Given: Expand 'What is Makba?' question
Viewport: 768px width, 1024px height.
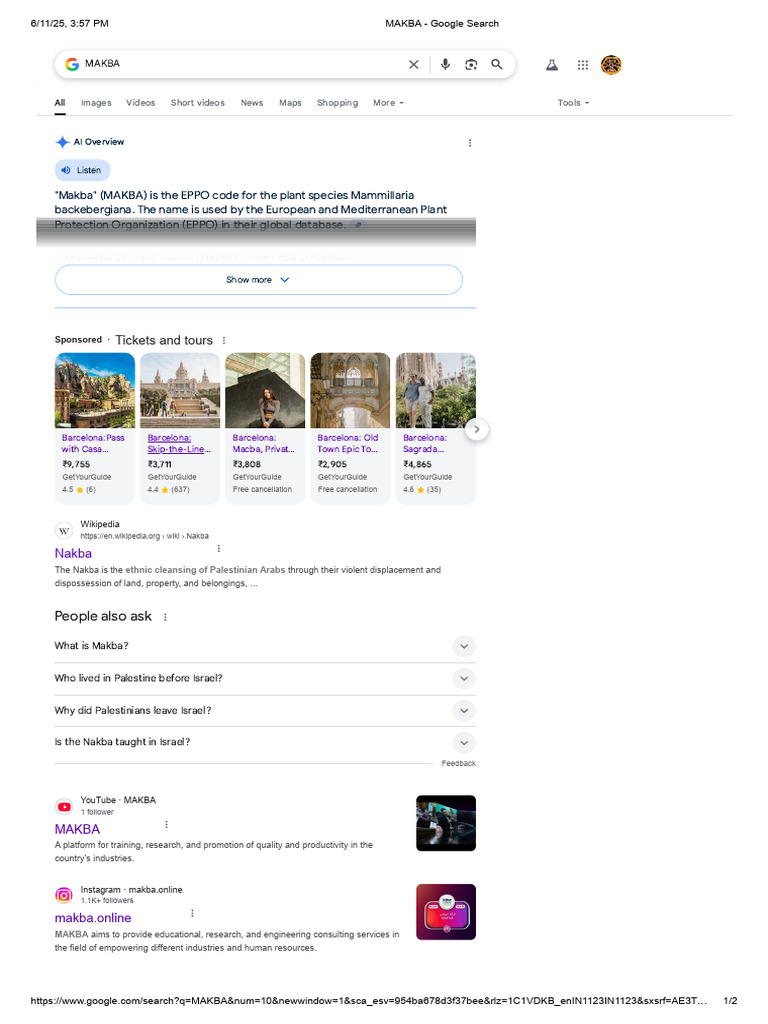Looking at the screenshot, I should pos(265,646).
